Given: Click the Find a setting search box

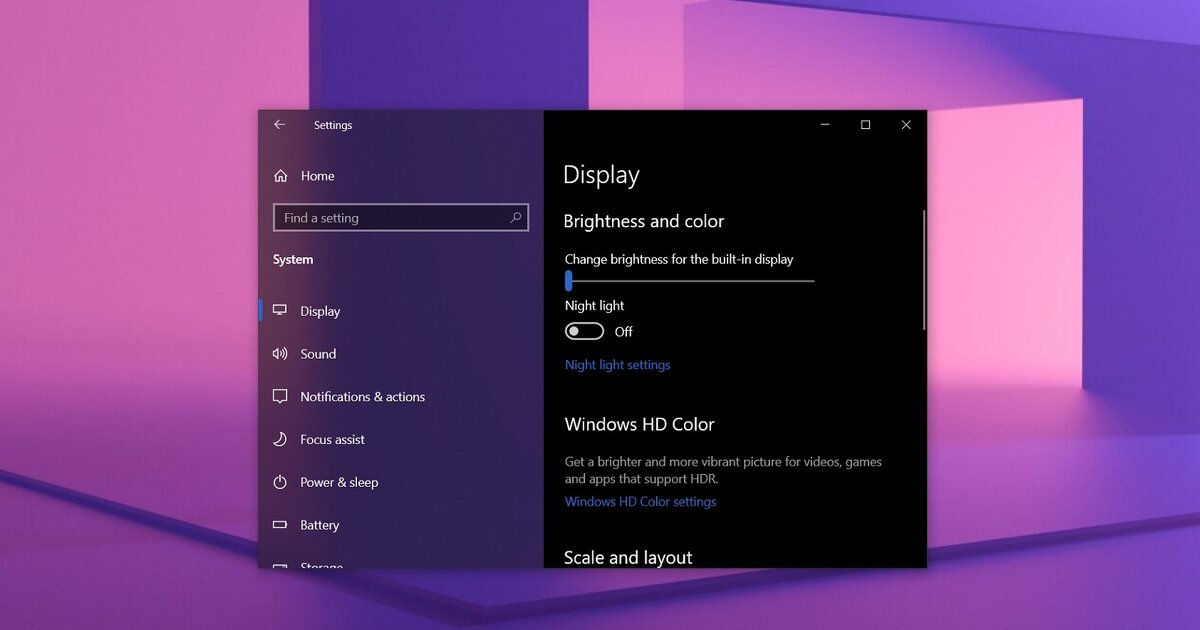Looking at the screenshot, I should 400,218.
